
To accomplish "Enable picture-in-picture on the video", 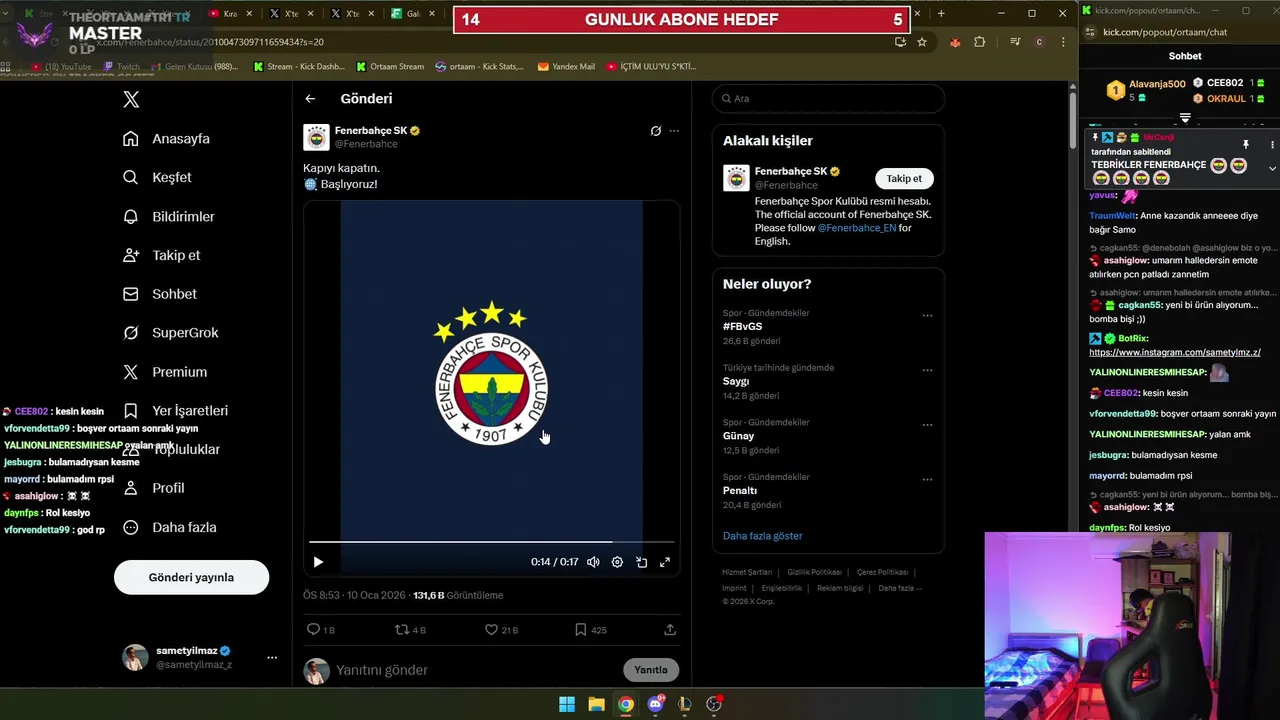I will tap(641, 562).
